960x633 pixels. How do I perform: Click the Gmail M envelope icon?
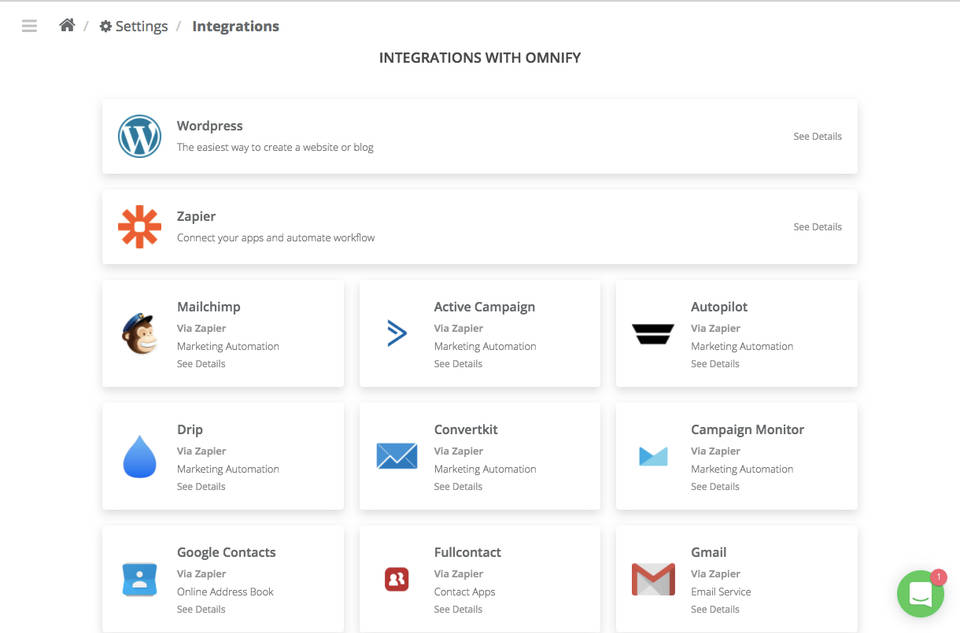(x=652, y=579)
